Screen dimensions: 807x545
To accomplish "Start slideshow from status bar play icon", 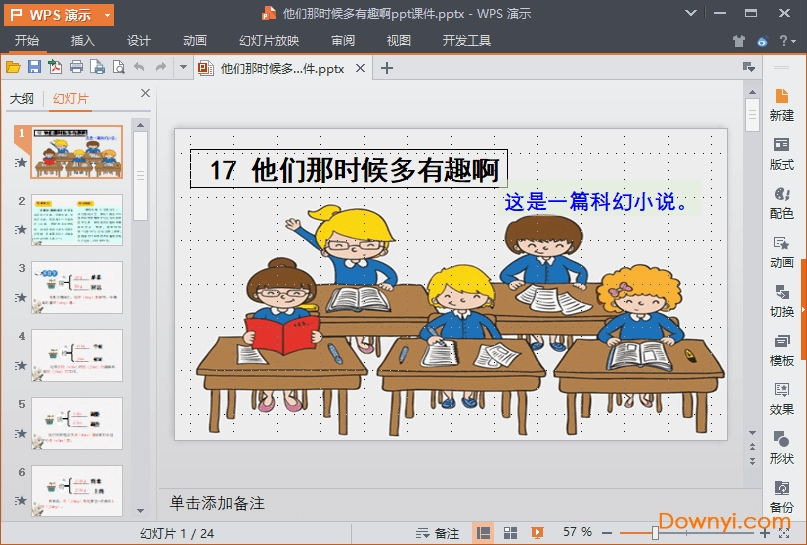I will point(537,533).
